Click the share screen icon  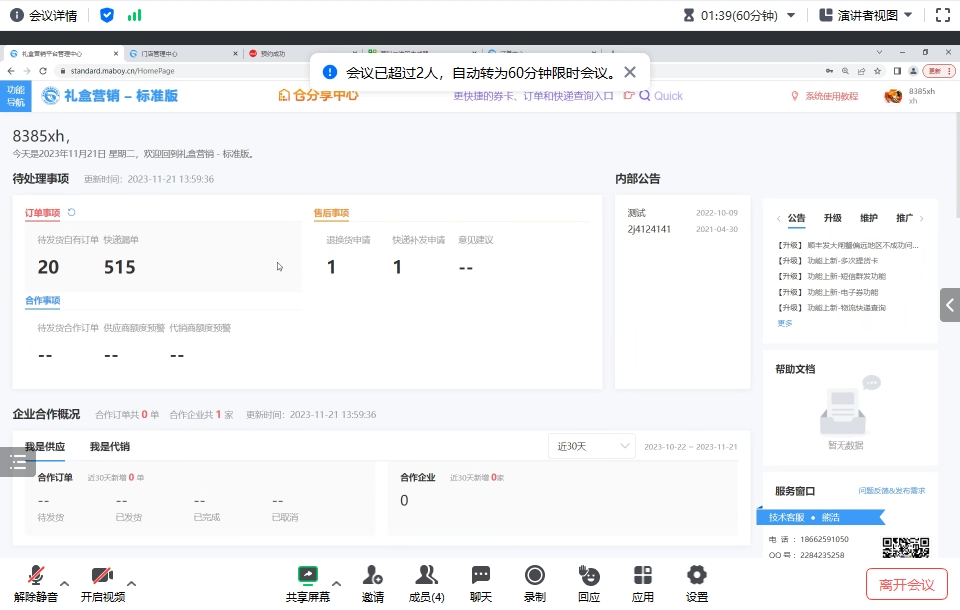pyautogui.click(x=307, y=576)
